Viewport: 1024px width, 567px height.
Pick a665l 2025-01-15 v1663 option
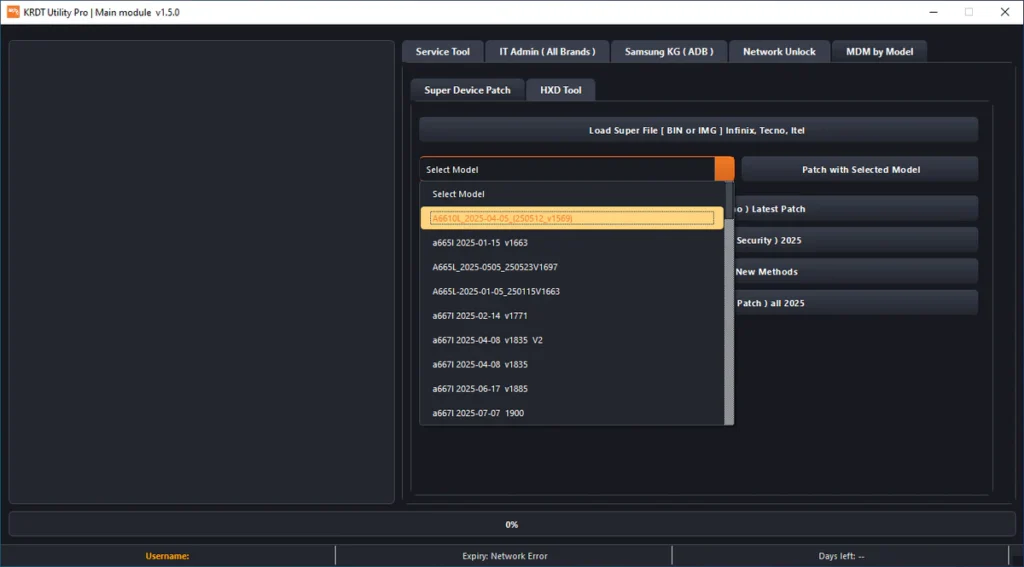(x=479, y=243)
